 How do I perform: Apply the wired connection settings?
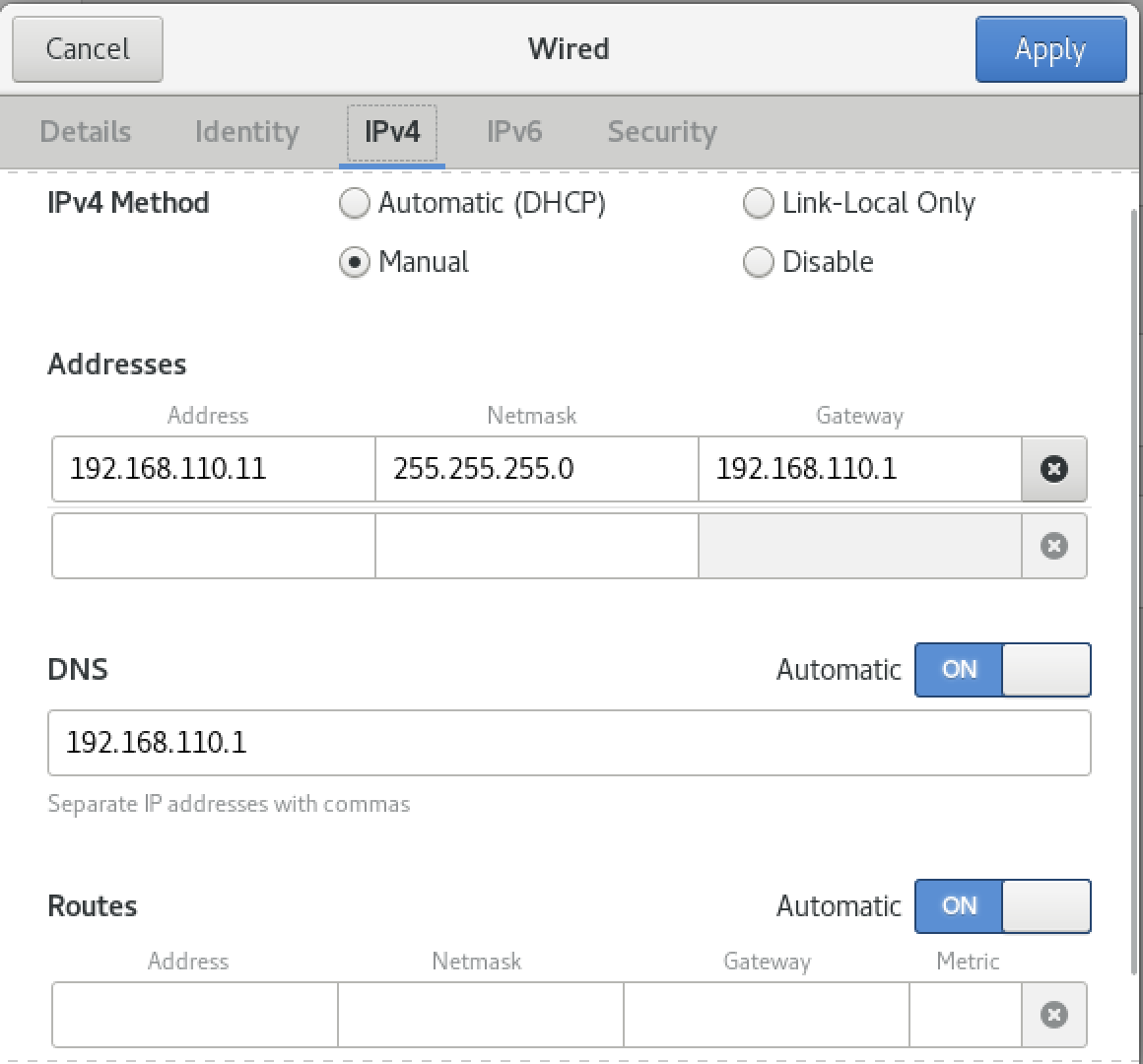[x=1050, y=49]
